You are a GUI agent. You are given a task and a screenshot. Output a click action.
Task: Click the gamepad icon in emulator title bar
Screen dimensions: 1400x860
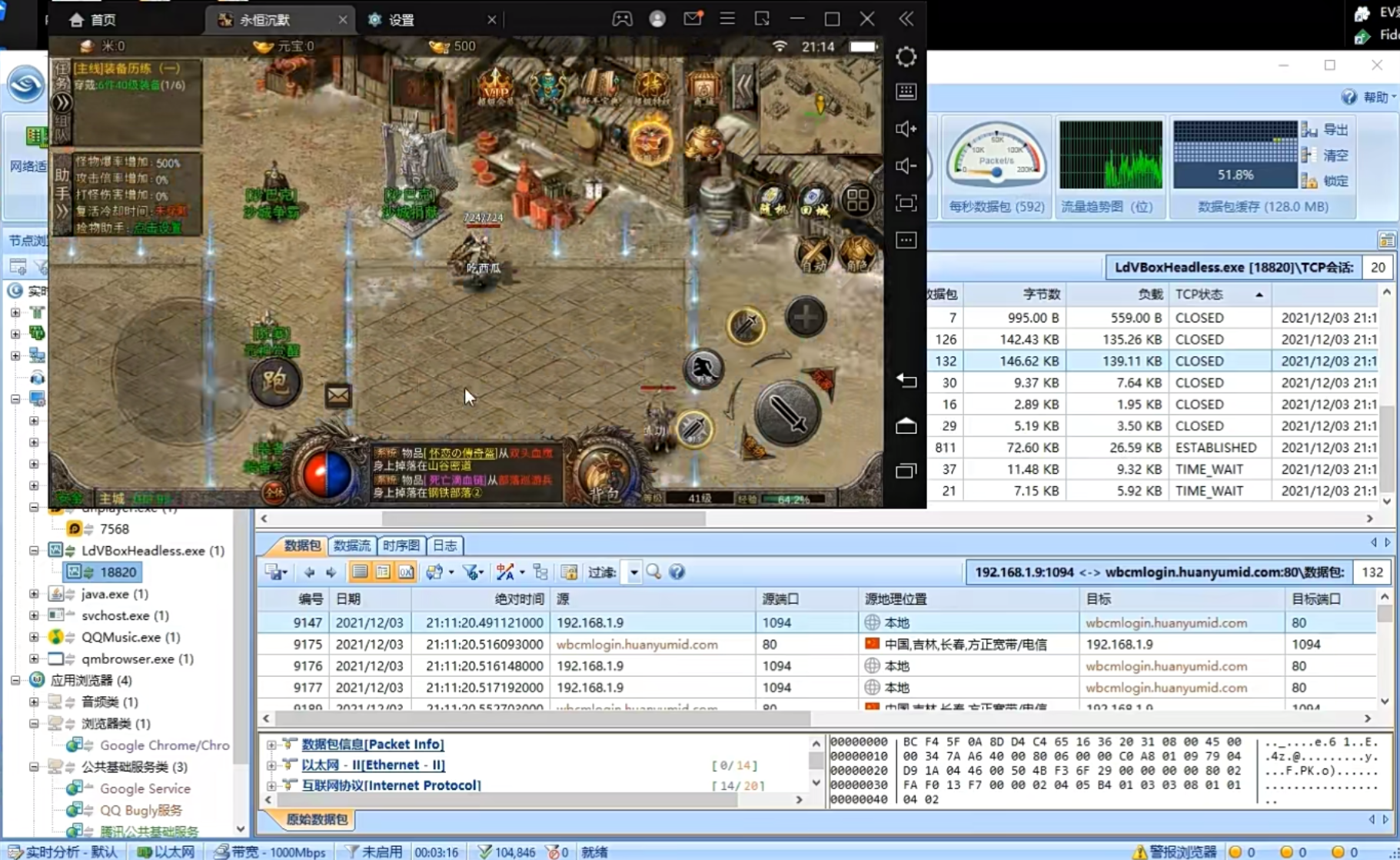[622, 18]
